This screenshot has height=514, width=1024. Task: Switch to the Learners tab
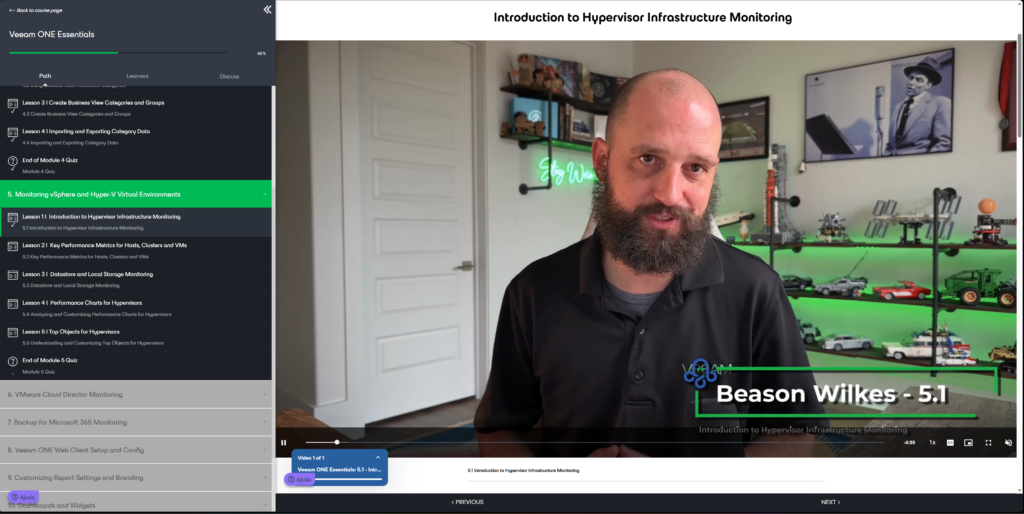click(137, 76)
